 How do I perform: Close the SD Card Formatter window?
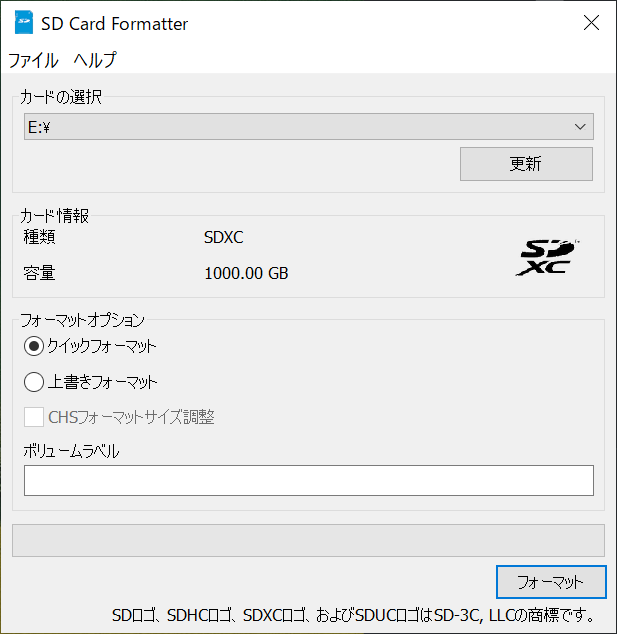point(591,23)
